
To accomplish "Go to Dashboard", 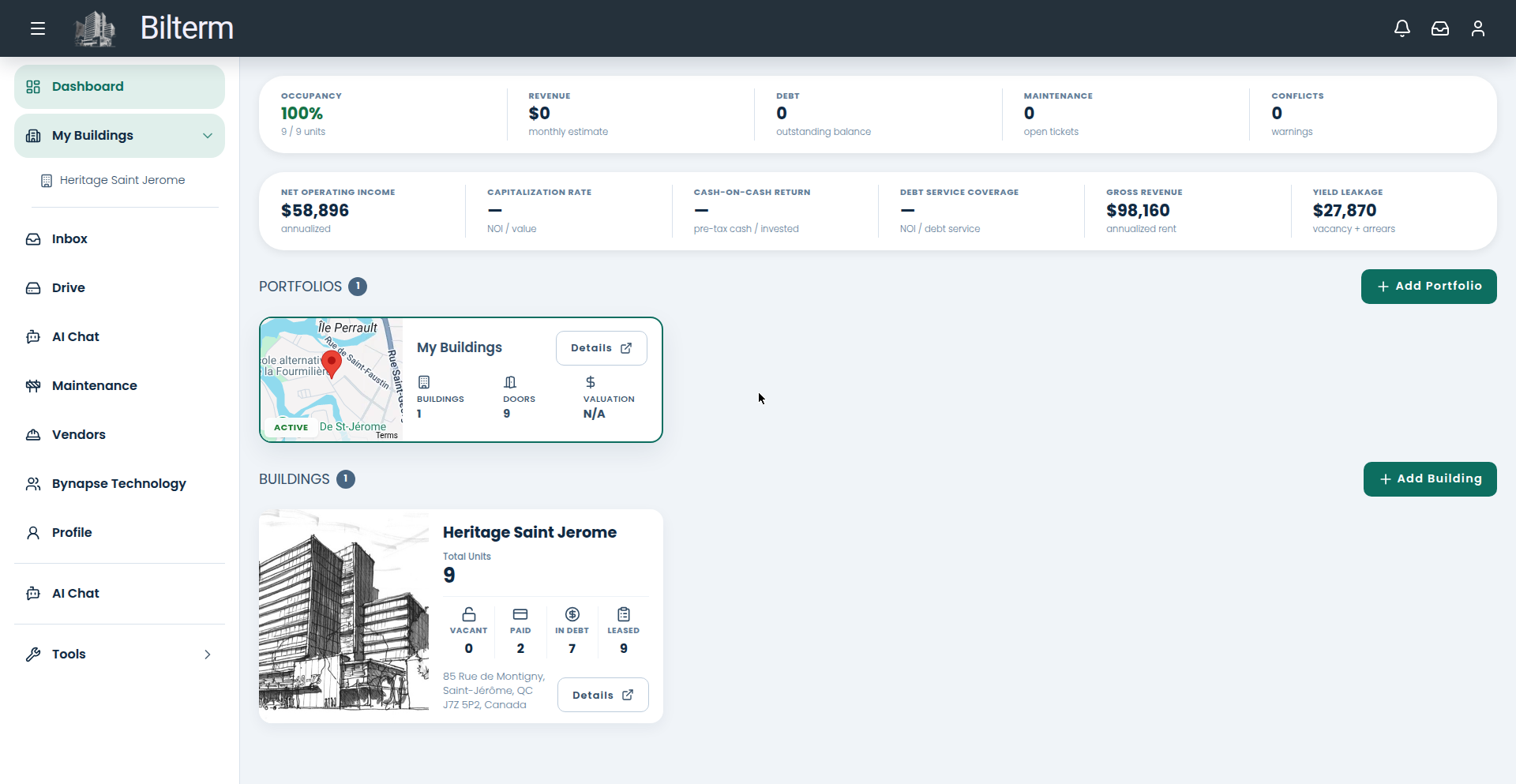I will [119, 87].
